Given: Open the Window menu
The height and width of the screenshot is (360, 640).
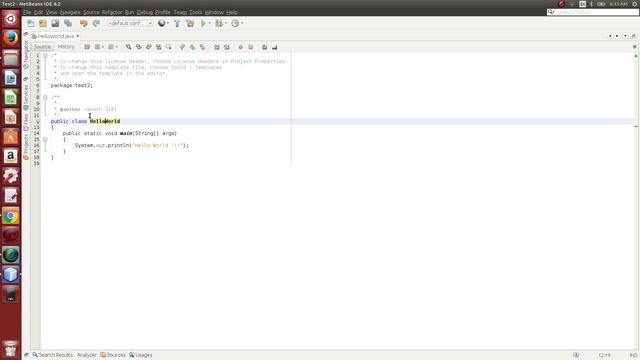Looking at the screenshot, I should click(x=214, y=12).
